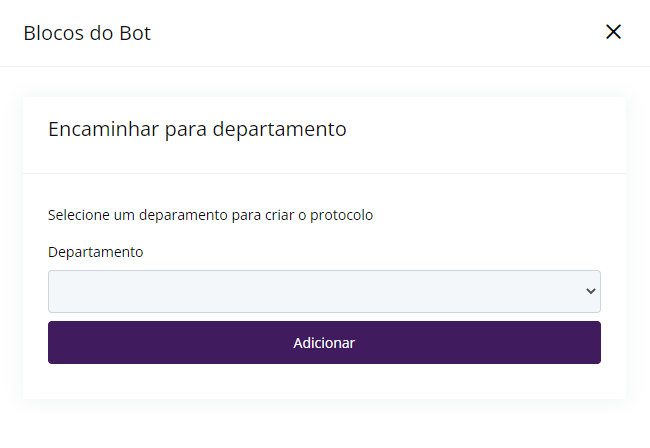
Task: Click the word departamento in card heading
Action: pyautogui.click(x=279, y=129)
